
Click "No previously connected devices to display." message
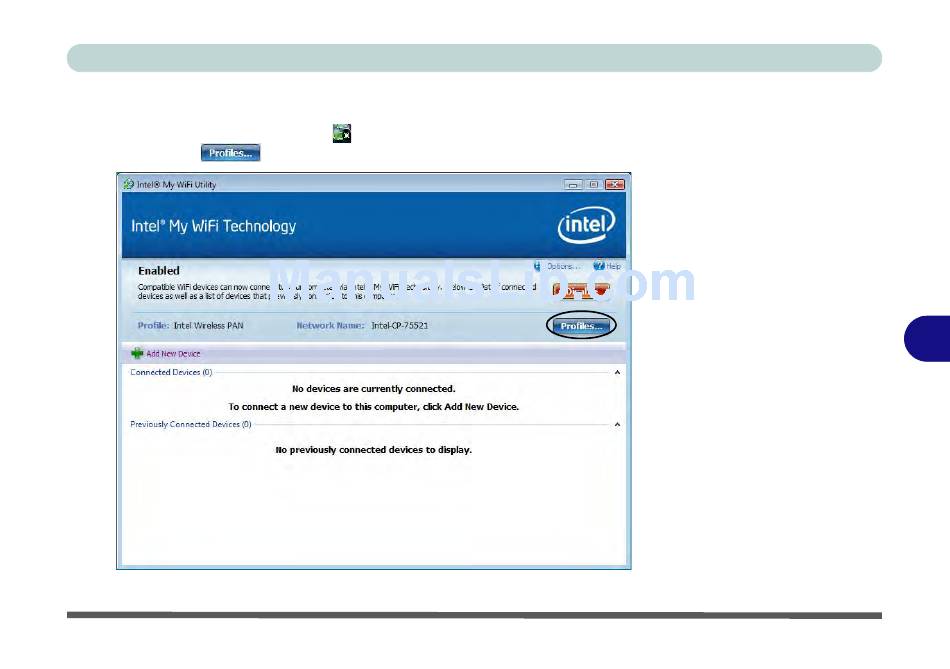pos(374,450)
